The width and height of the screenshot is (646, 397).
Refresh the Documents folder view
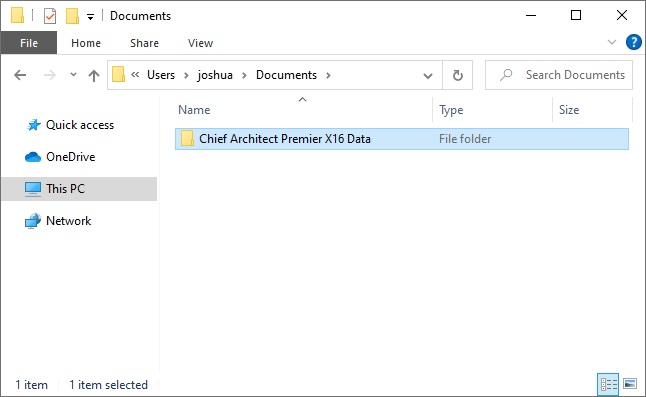pyautogui.click(x=458, y=75)
